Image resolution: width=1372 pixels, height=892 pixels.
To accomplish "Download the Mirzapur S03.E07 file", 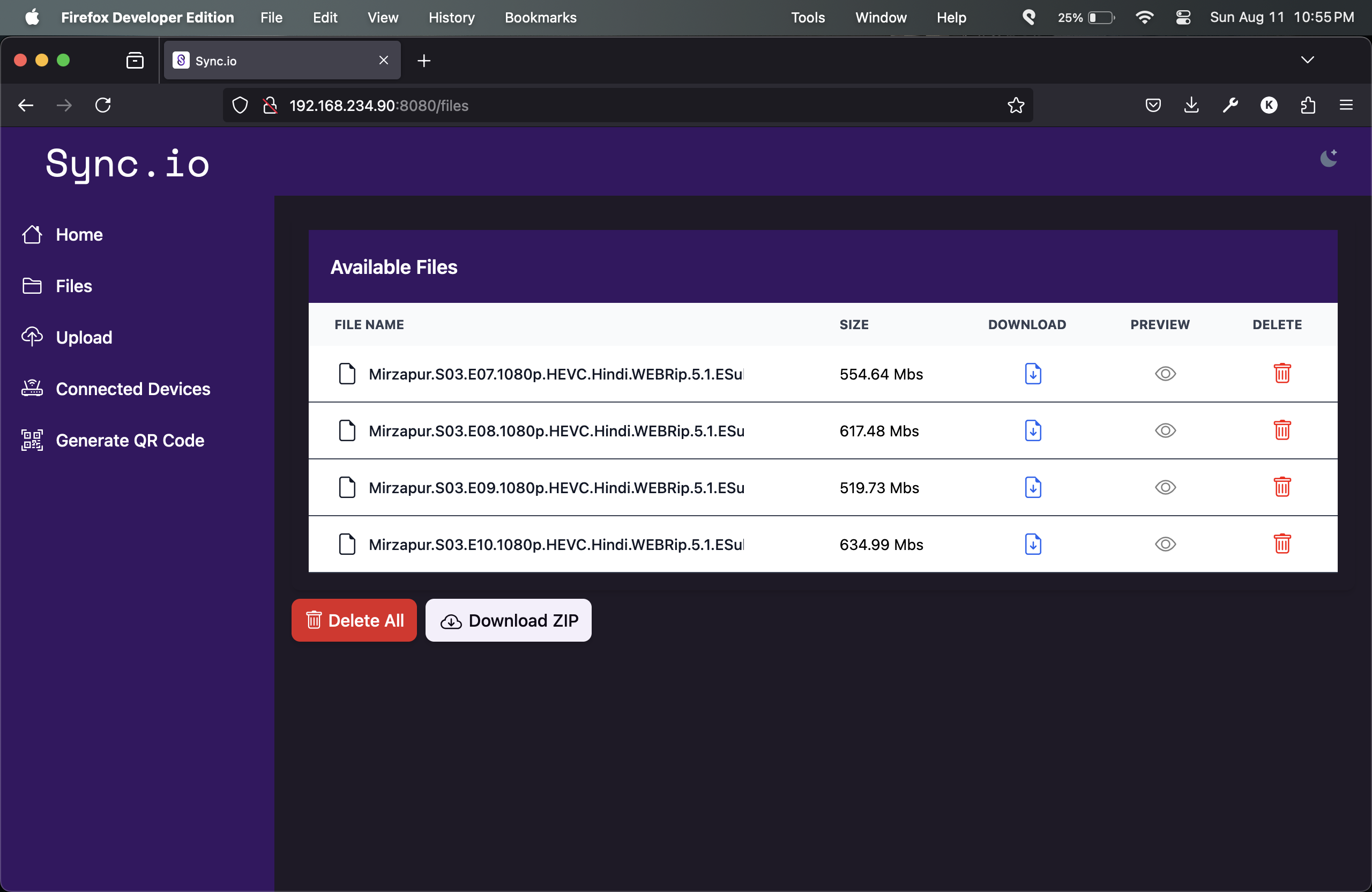I will [x=1032, y=374].
